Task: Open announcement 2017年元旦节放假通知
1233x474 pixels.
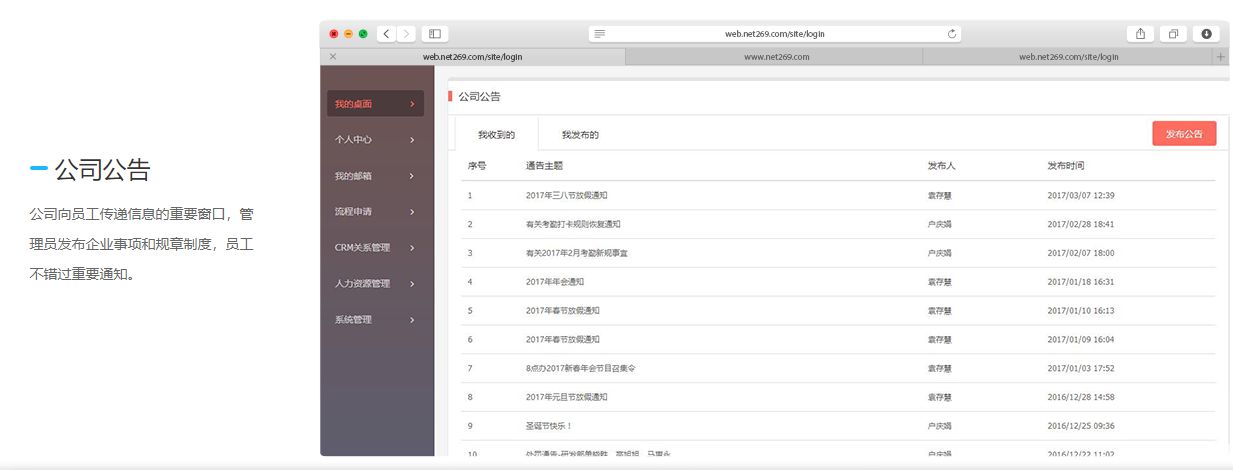Action: 567,397
